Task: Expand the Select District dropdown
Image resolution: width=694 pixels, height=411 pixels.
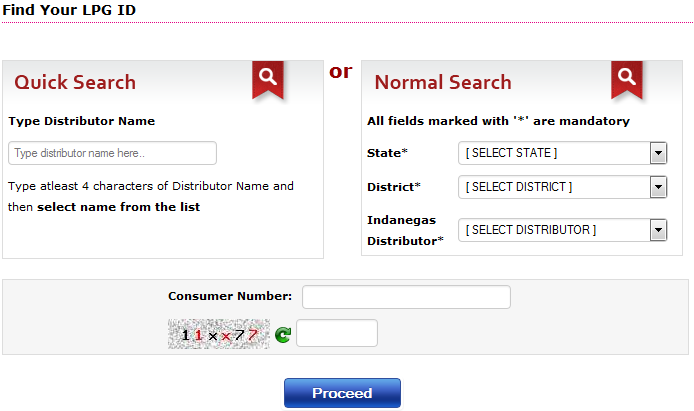Action: (562, 187)
